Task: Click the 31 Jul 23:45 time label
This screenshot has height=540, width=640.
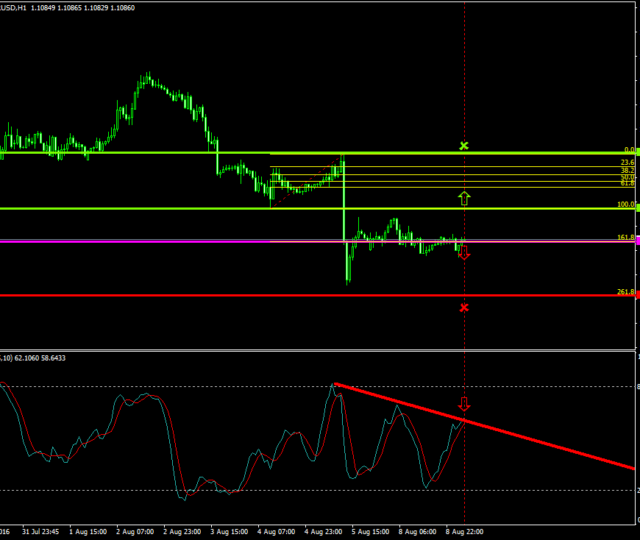Action: pyautogui.click(x=41, y=534)
